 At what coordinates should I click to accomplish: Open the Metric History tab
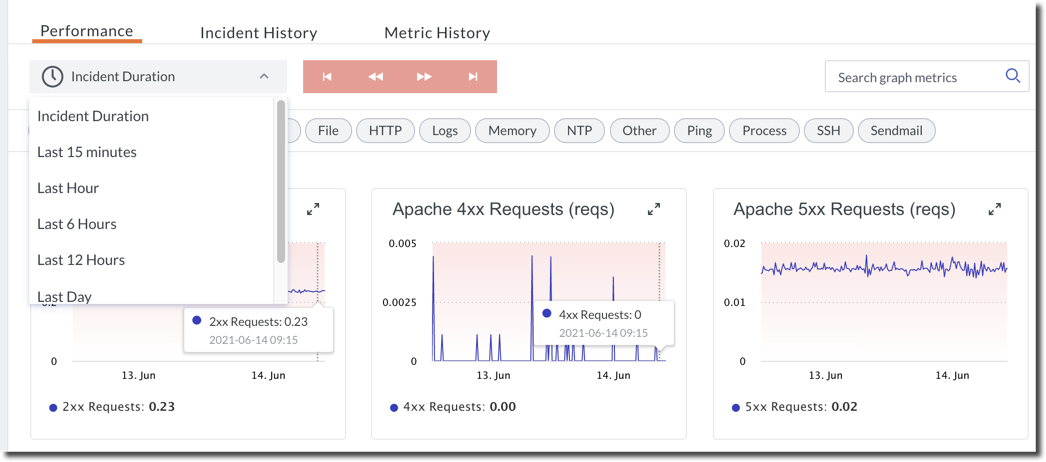[x=437, y=32]
